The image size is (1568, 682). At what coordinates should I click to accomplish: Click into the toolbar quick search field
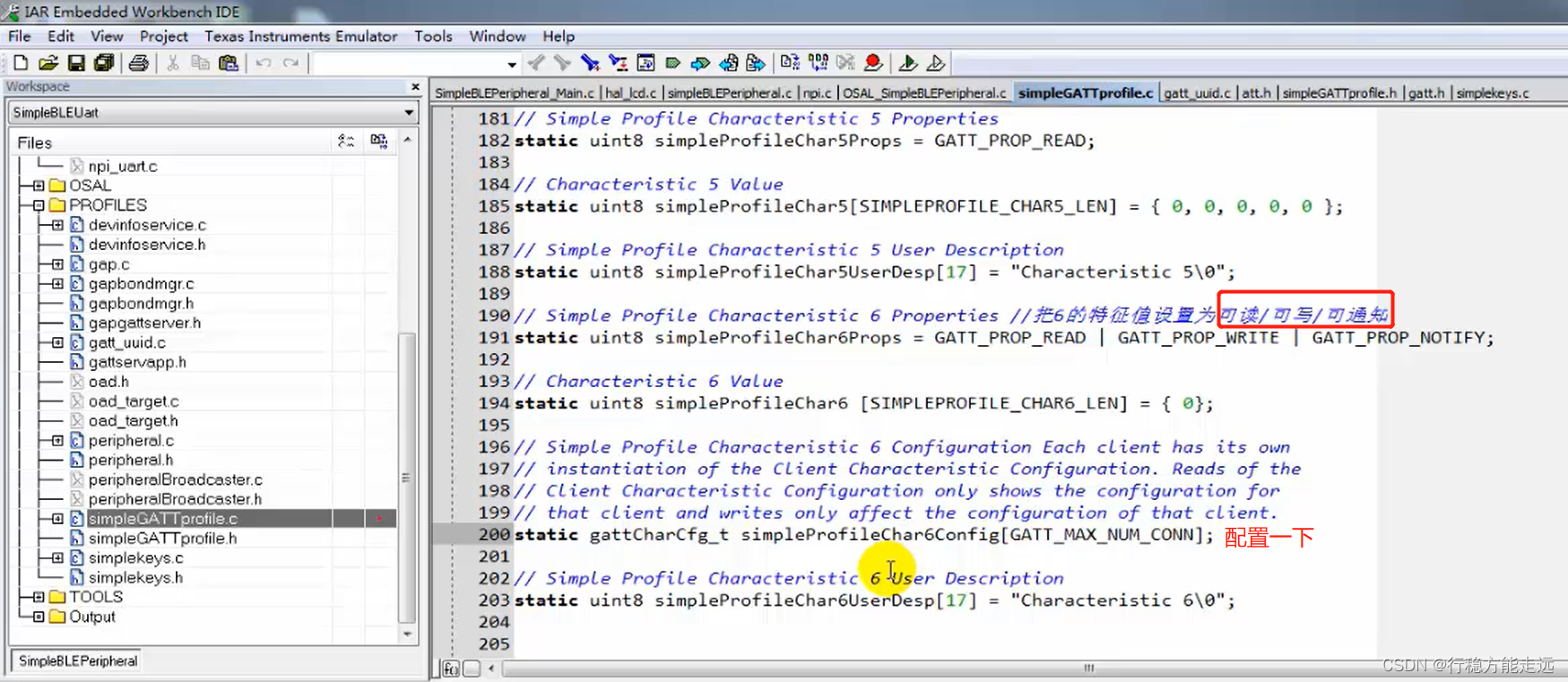click(409, 64)
